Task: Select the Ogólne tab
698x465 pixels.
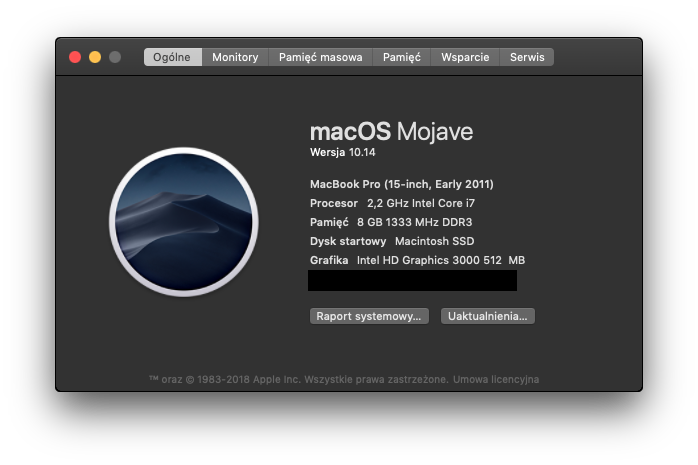Action: (x=172, y=57)
